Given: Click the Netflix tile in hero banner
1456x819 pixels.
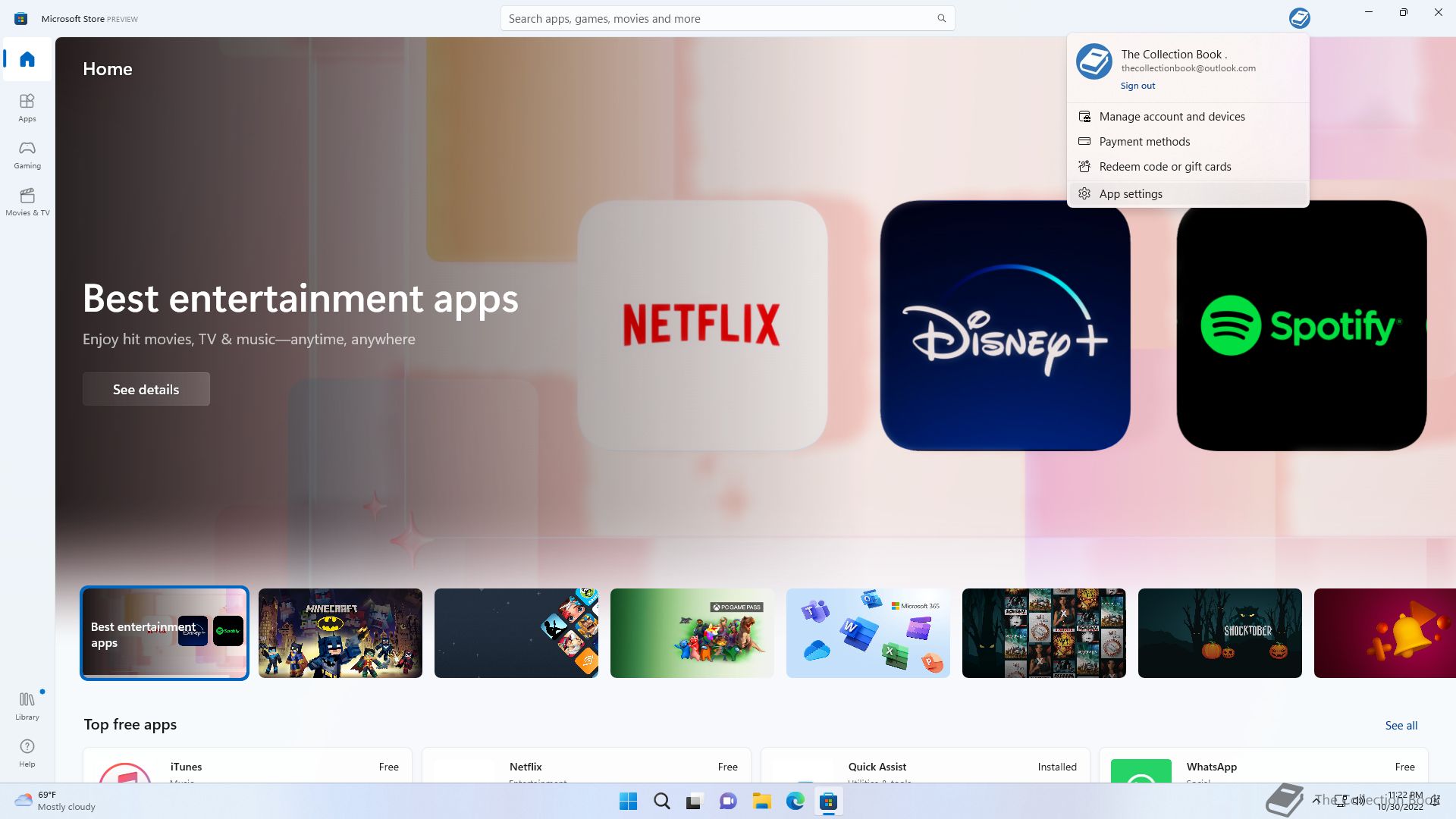Looking at the screenshot, I should click(x=702, y=325).
